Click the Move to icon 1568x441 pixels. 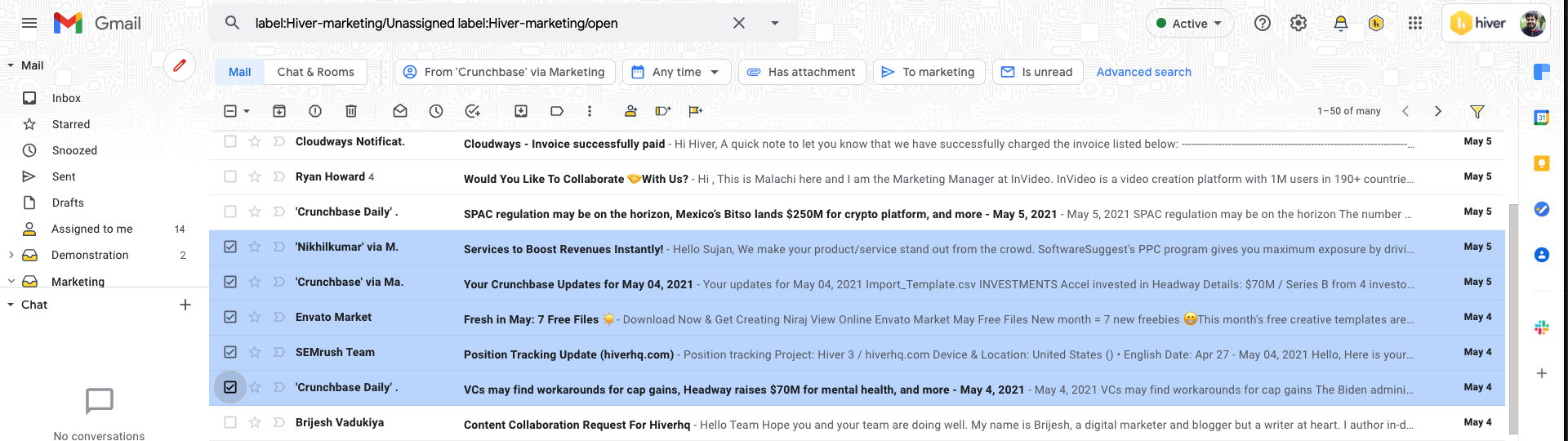521,111
